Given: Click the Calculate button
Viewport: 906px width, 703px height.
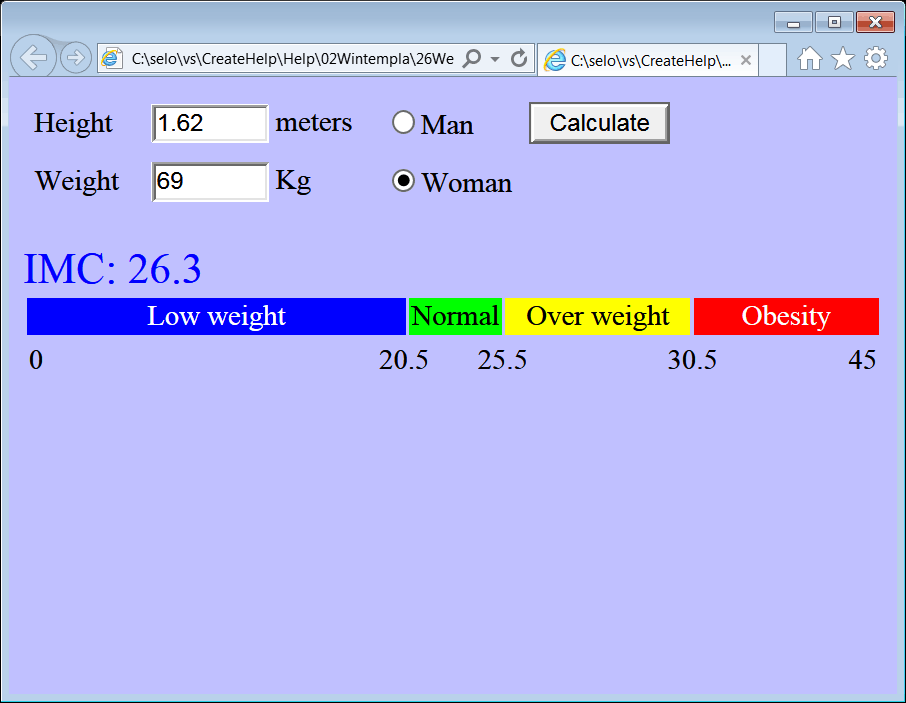Looking at the screenshot, I should (599, 123).
